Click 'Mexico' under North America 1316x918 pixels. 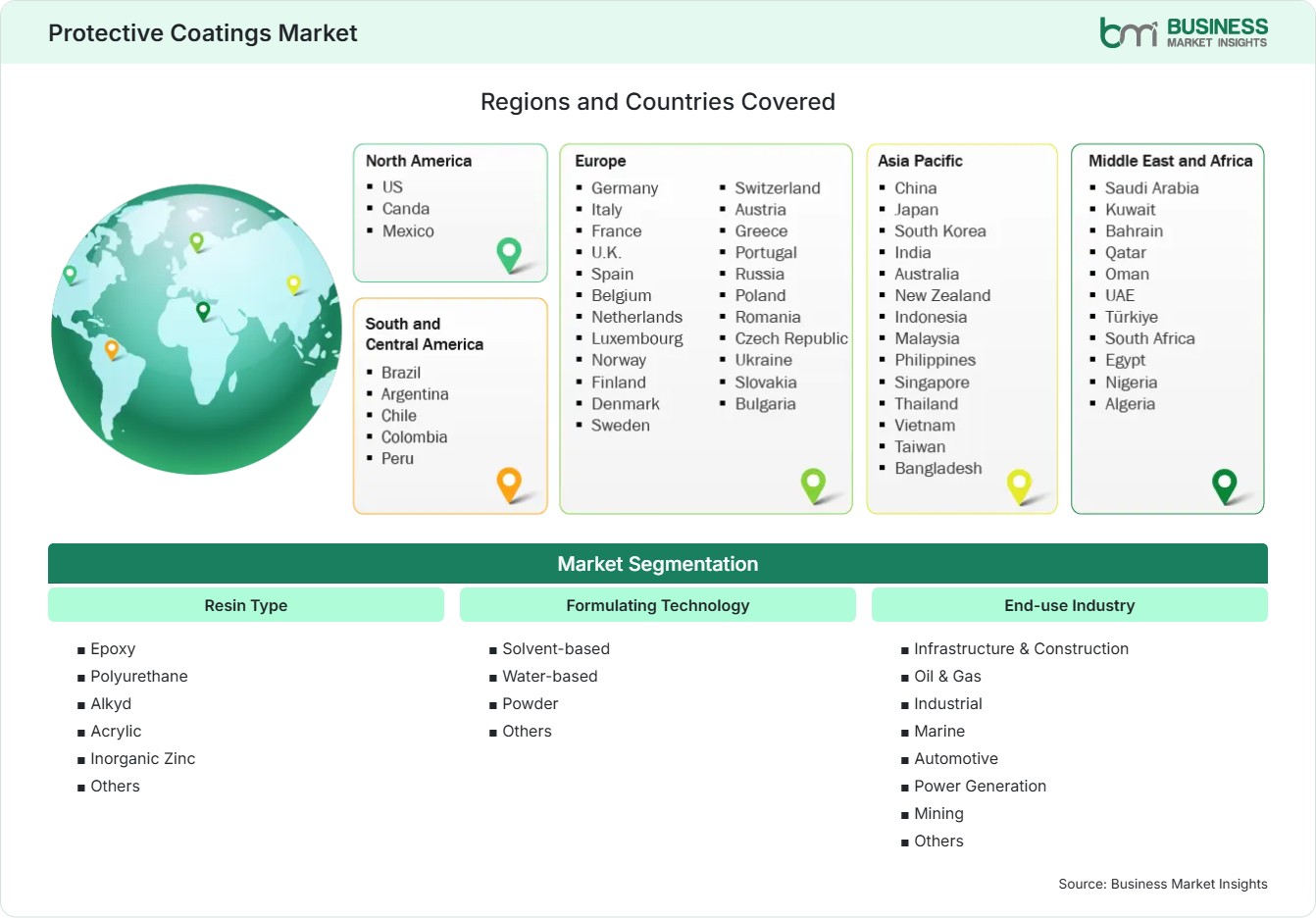(x=408, y=231)
